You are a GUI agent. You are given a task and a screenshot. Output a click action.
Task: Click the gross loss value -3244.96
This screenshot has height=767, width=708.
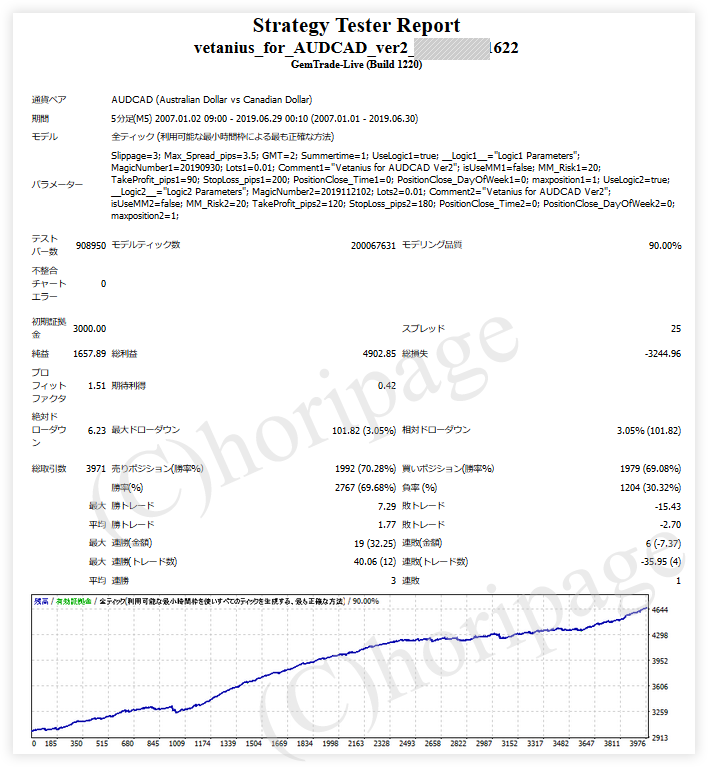click(x=663, y=354)
